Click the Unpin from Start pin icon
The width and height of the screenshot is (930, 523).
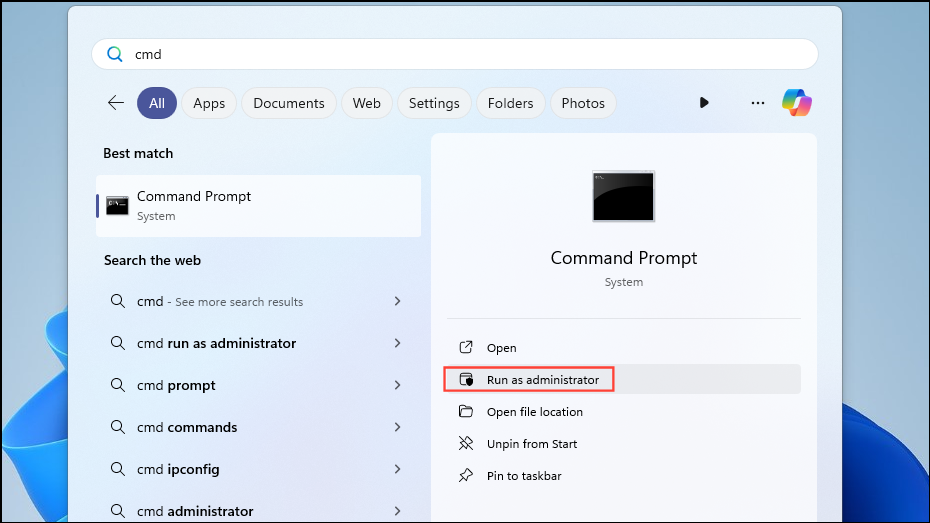[x=466, y=444]
